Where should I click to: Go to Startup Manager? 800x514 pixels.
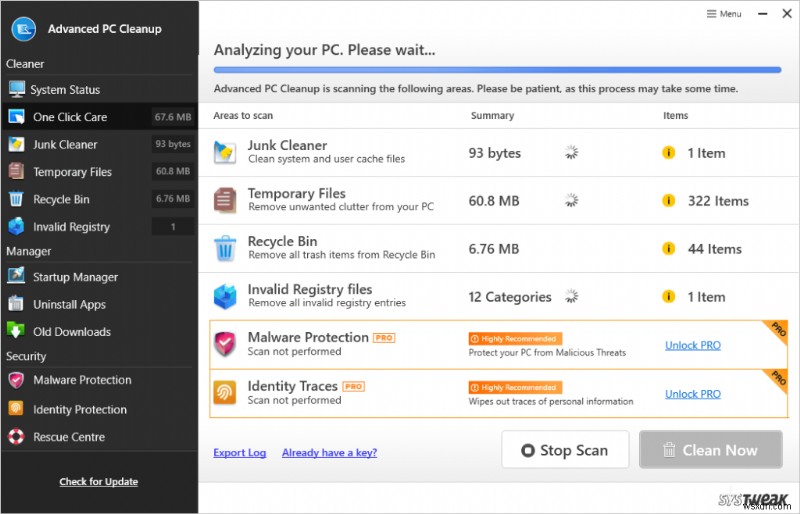pos(99,277)
